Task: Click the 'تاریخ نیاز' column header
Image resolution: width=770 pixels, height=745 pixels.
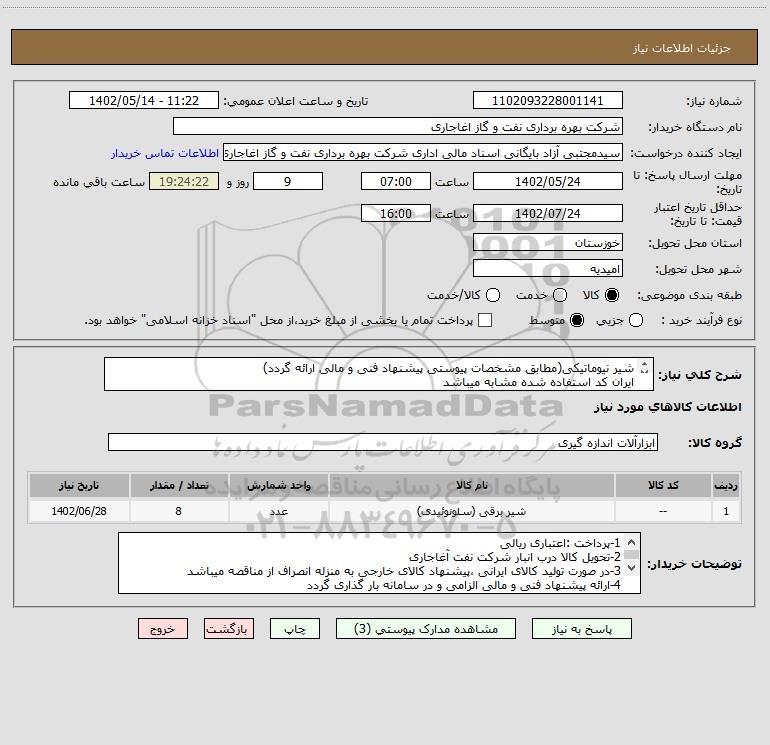Action: [x=79, y=486]
